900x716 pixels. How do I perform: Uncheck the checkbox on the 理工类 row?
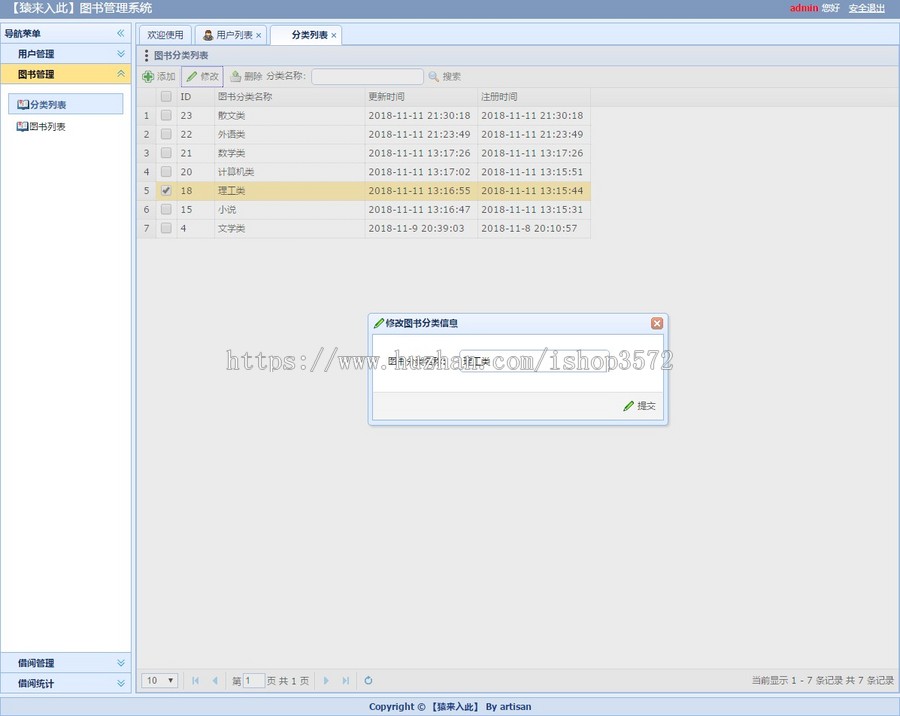tap(166, 190)
